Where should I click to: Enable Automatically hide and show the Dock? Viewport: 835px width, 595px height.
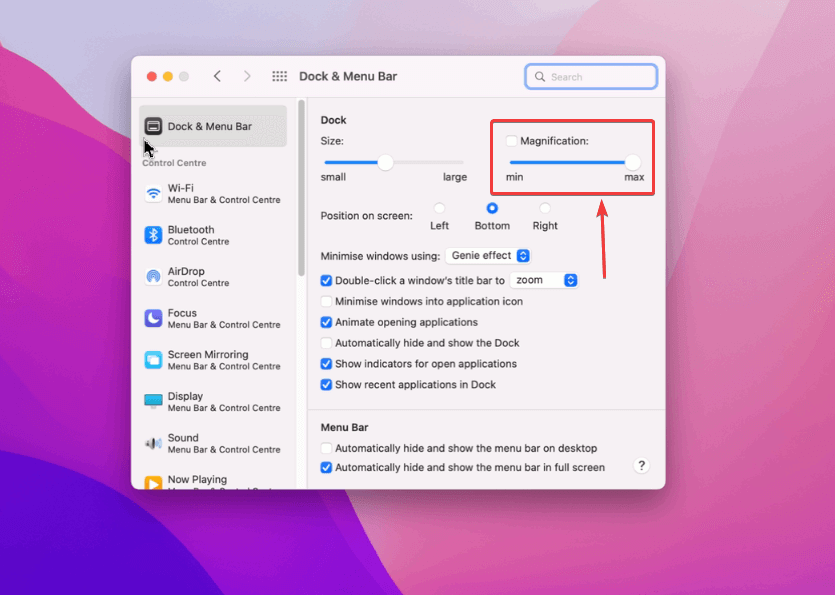coord(326,343)
